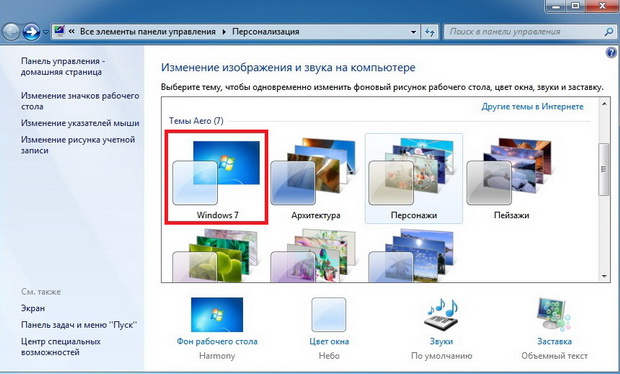
Task: Click 'По умолчанию' text under sounds
Action: click(441, 356)
